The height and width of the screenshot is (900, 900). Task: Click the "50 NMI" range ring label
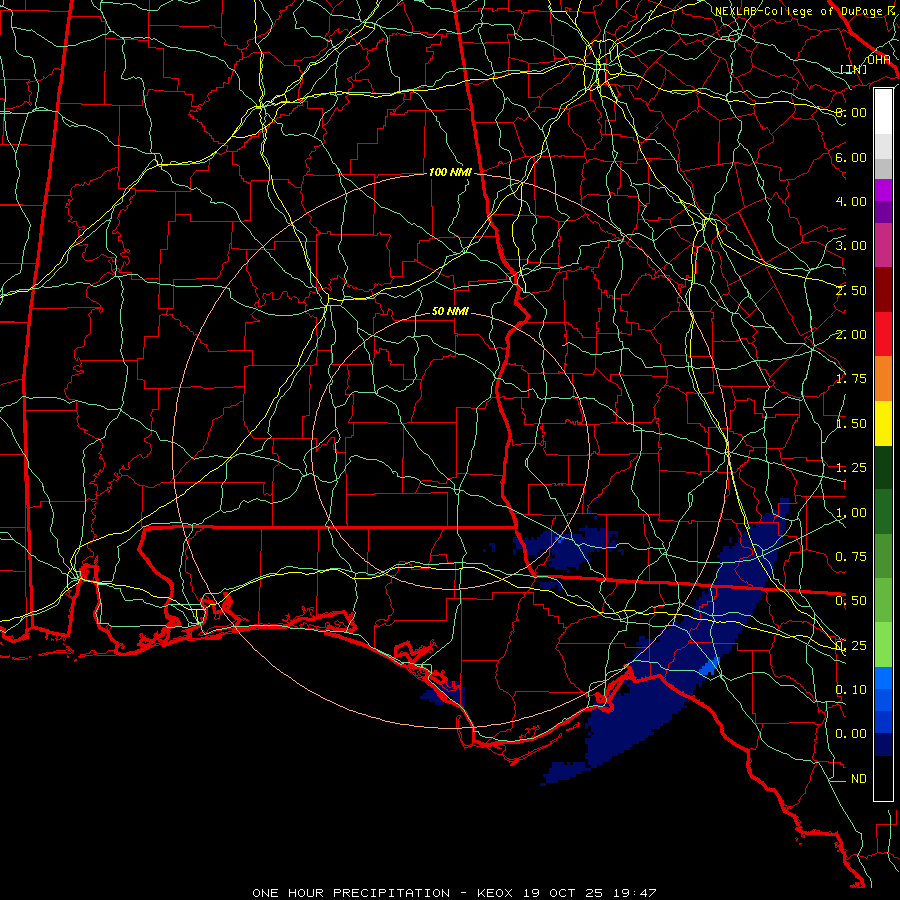pyautogui.click(x=450, y=311)
